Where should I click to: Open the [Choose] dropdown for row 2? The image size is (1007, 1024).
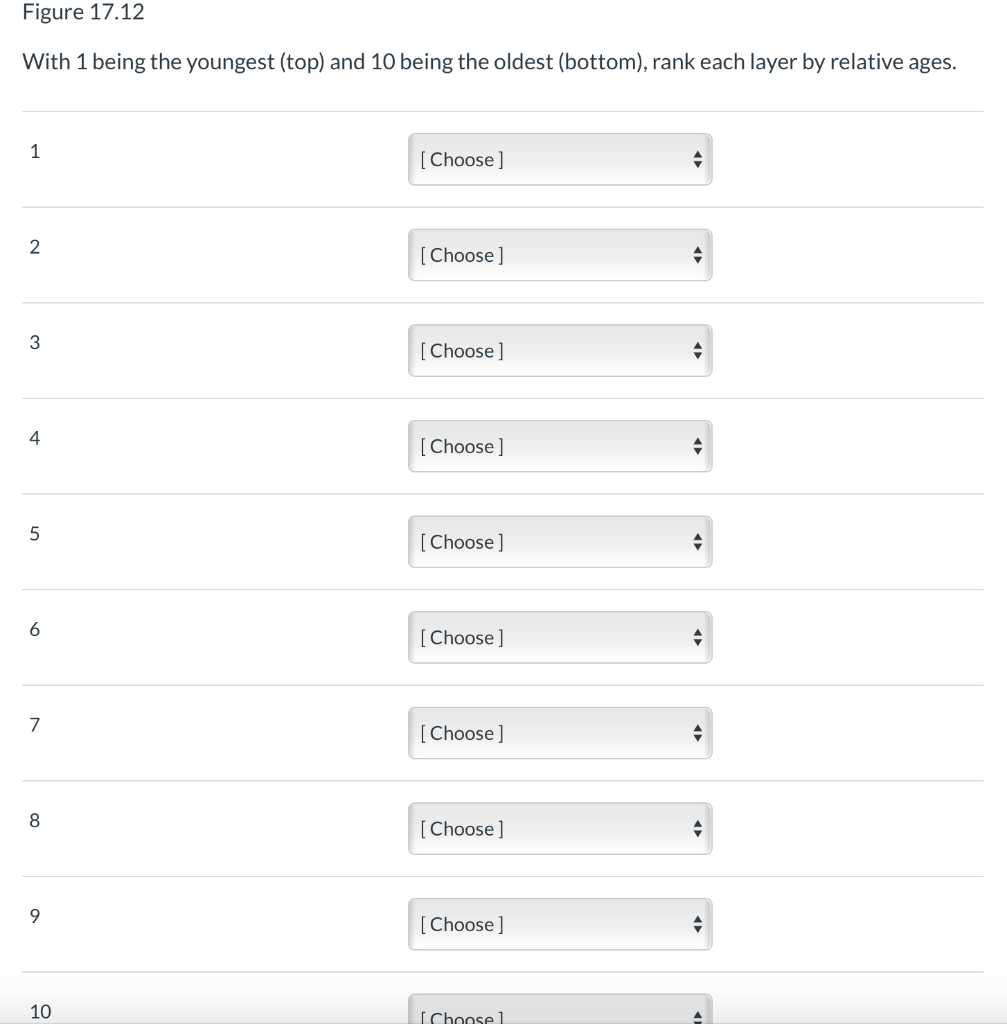545,255
